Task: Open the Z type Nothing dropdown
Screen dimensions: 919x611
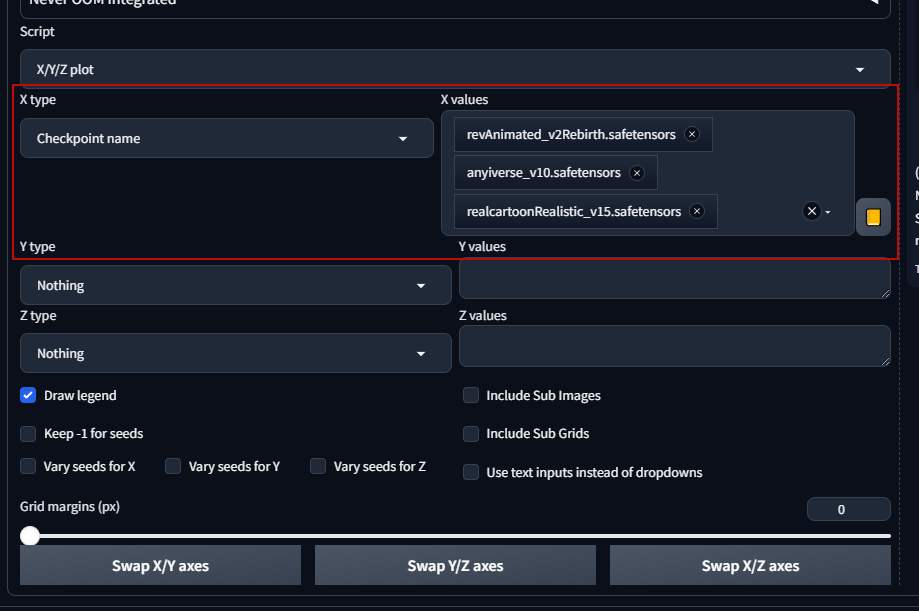Action: coord(236,354)
